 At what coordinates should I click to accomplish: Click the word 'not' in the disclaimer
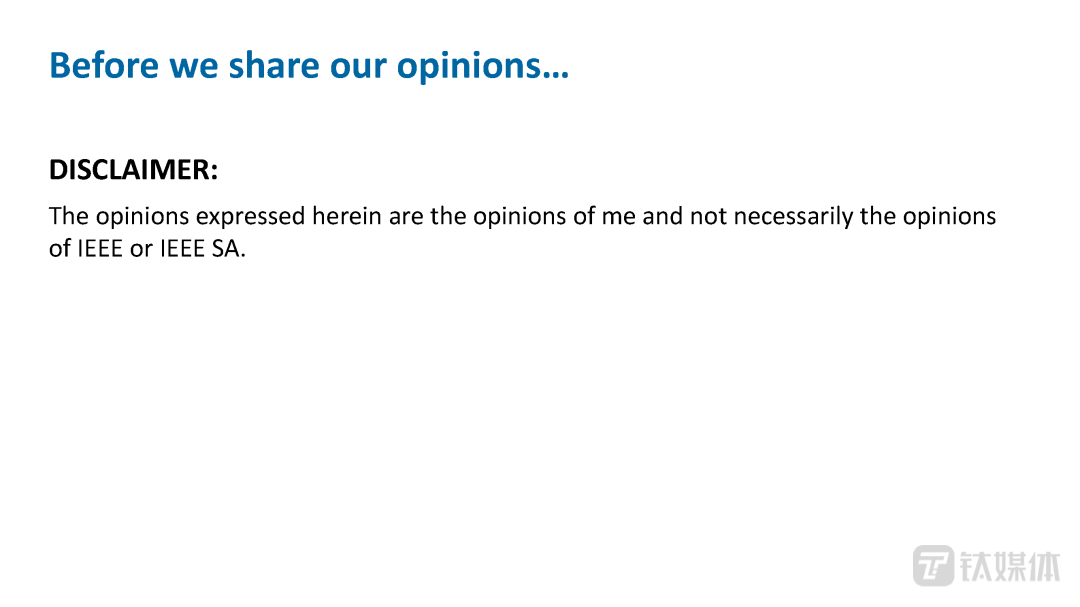tap(708, 216)
